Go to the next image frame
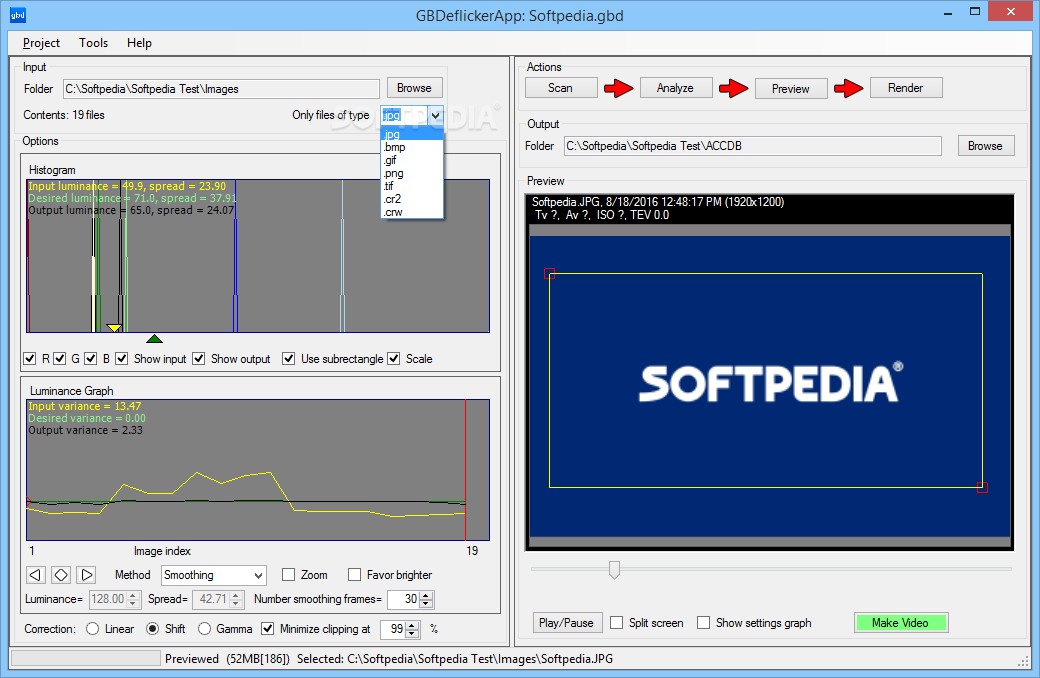1040x678 pixels. (x=86, y=575)
